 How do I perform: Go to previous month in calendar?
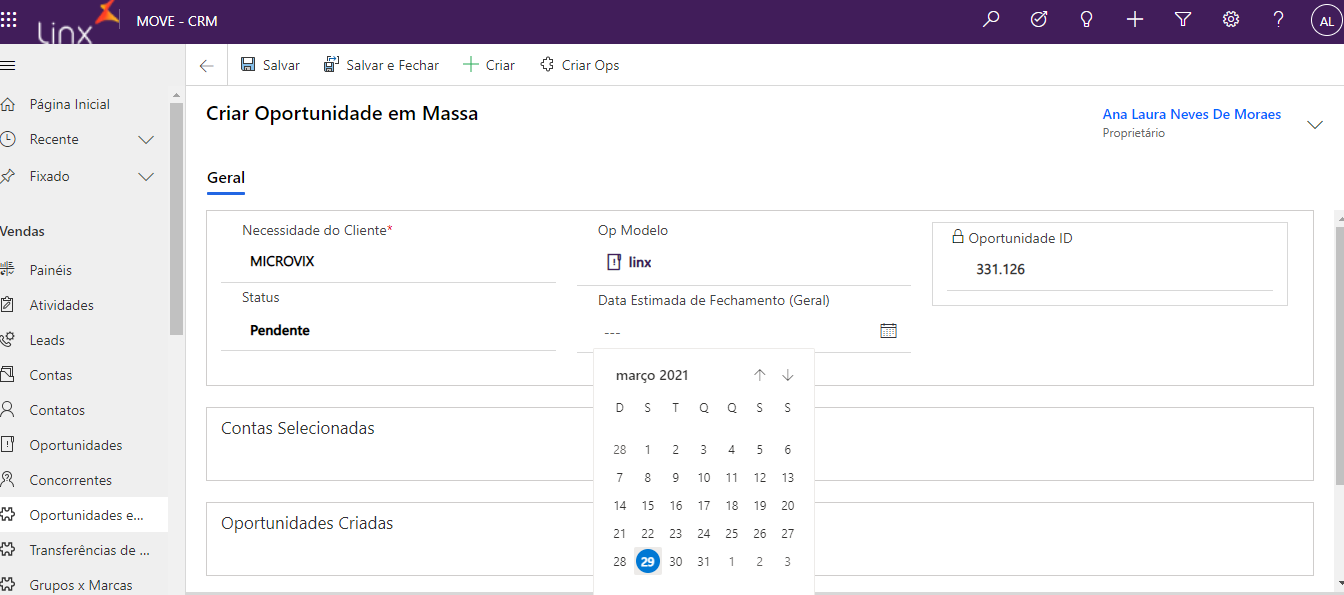pos(760,375)
